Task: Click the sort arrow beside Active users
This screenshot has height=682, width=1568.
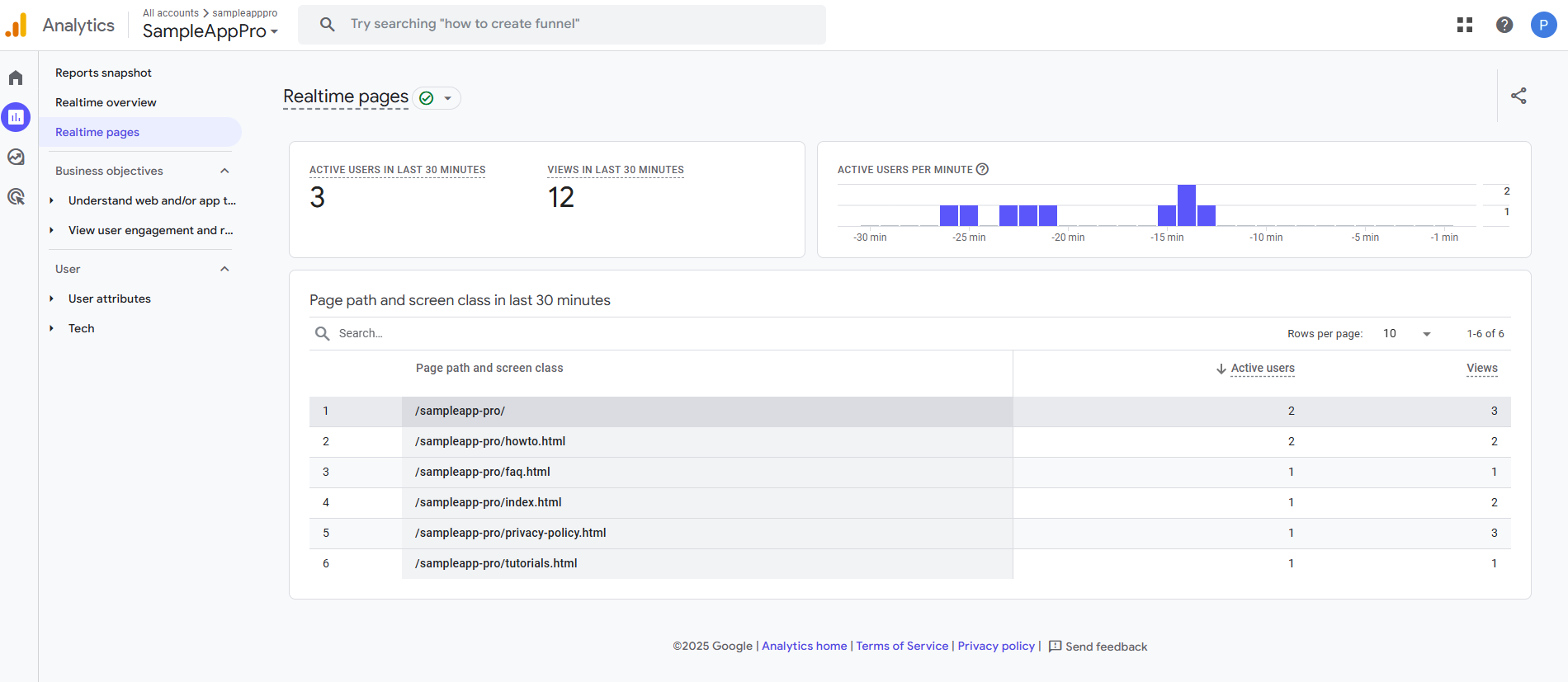Action: (1221, 369)
